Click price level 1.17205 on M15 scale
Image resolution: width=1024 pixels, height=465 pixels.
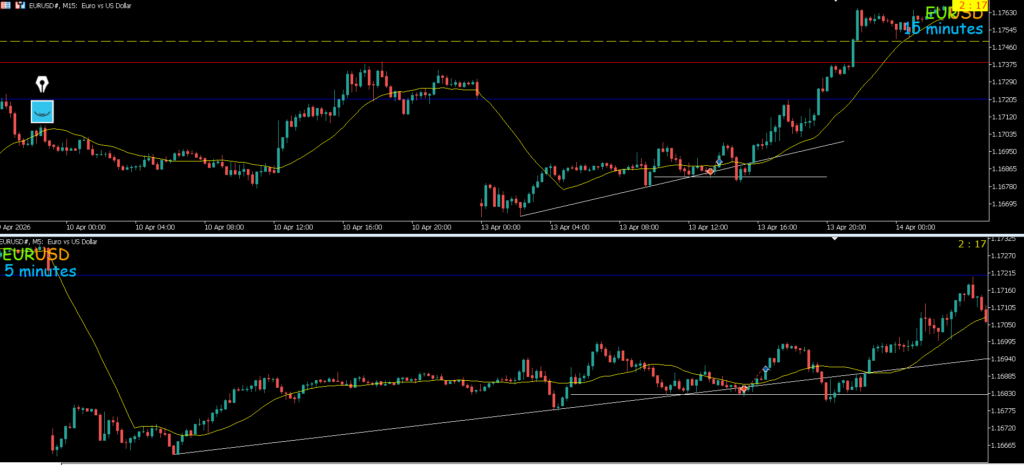tap(1006, 99)
